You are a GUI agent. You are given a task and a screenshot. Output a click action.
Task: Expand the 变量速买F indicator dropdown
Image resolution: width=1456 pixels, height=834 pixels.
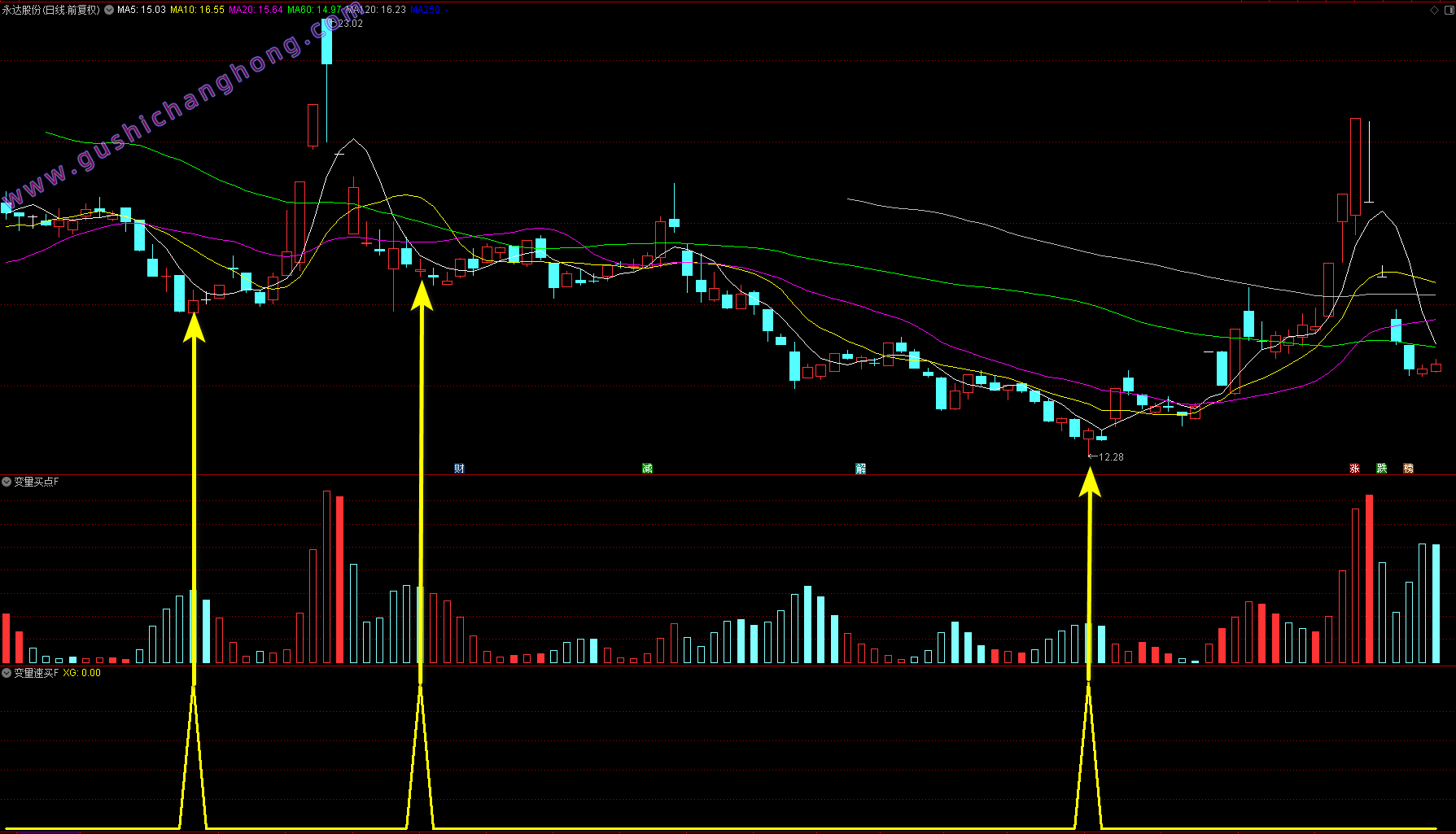[x=7, y=673]
